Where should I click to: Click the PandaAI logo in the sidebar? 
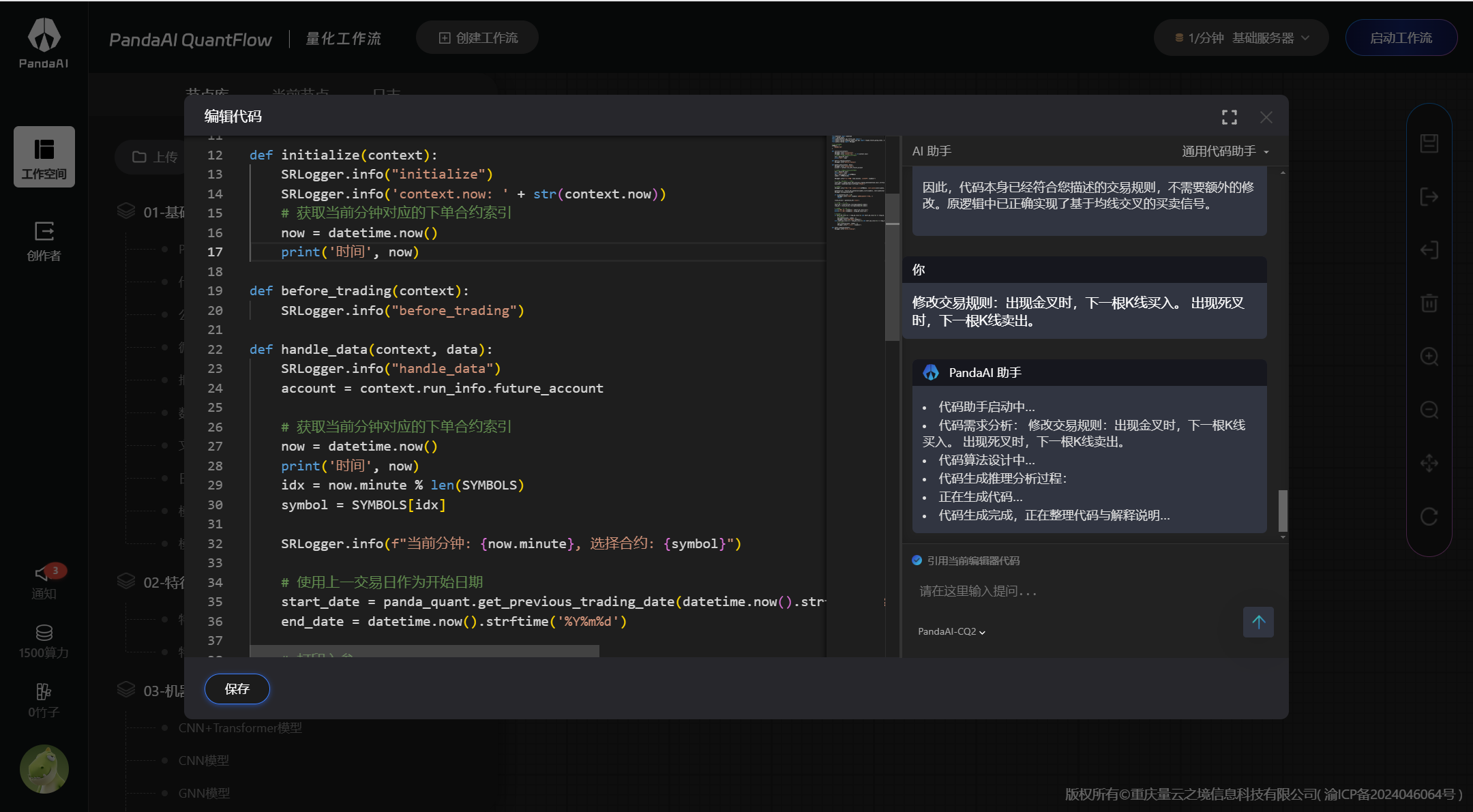point(44,43)
